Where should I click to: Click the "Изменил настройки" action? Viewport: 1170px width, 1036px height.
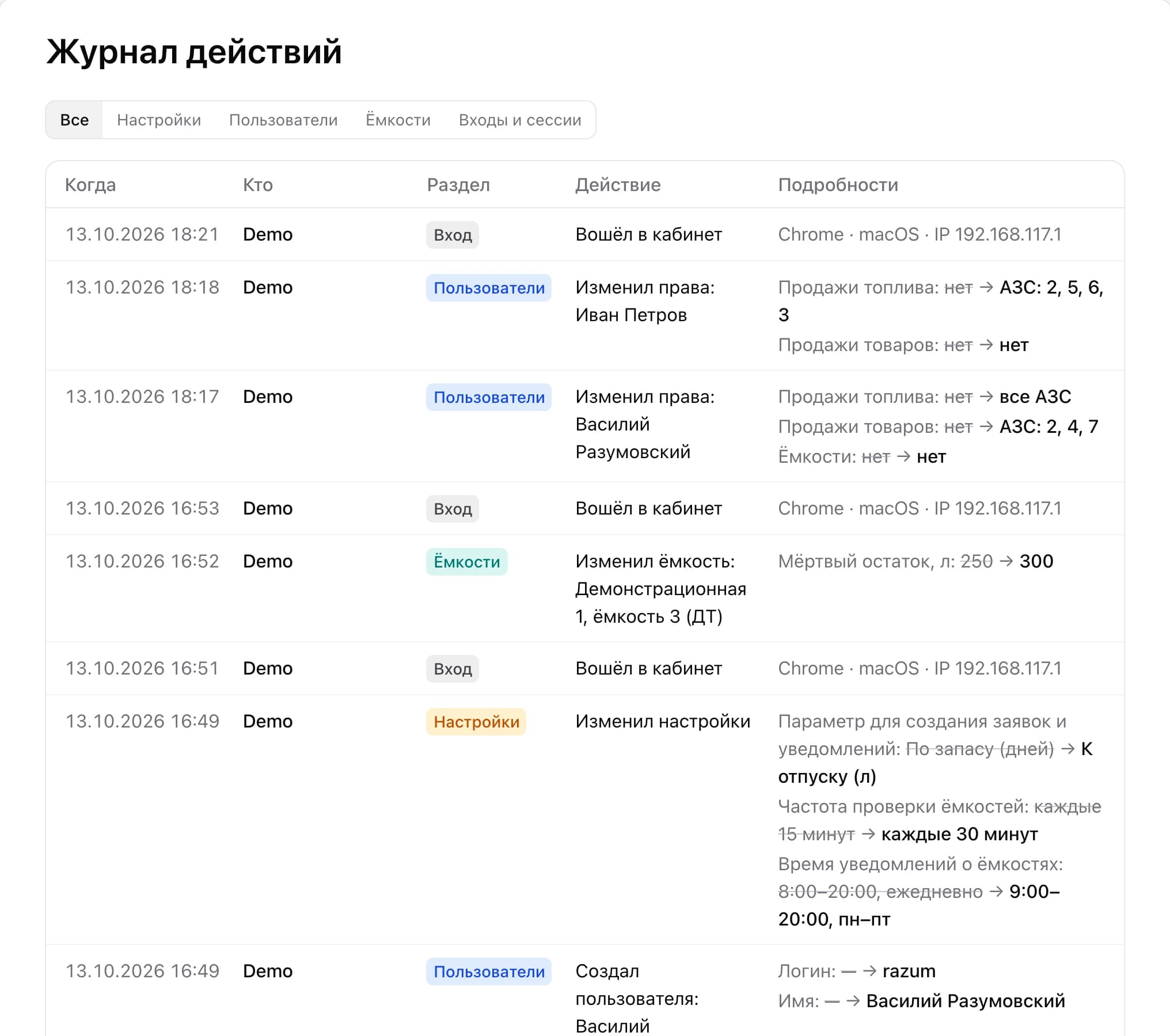point(663,721)
